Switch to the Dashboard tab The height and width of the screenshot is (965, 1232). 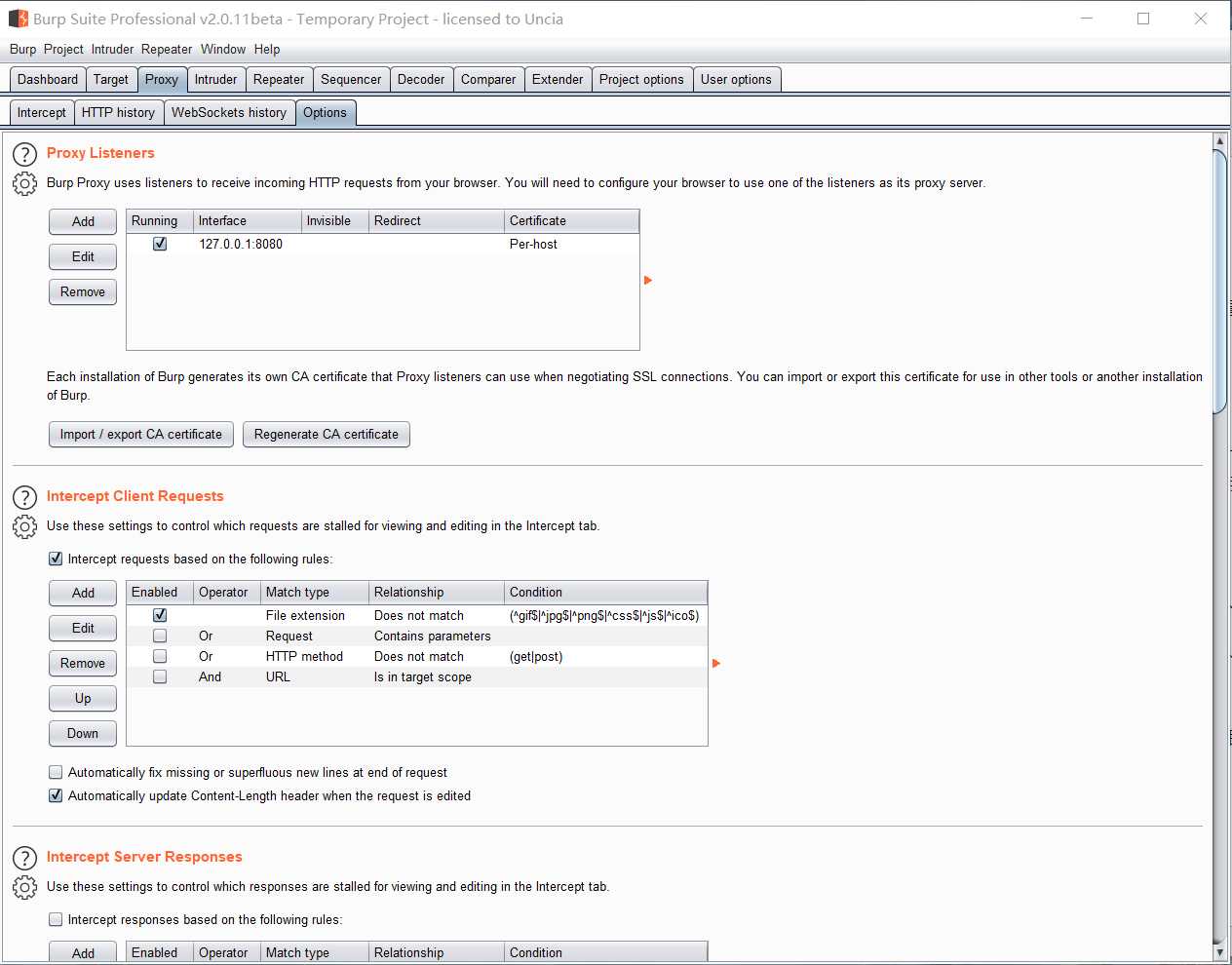(x=48, y=79)
